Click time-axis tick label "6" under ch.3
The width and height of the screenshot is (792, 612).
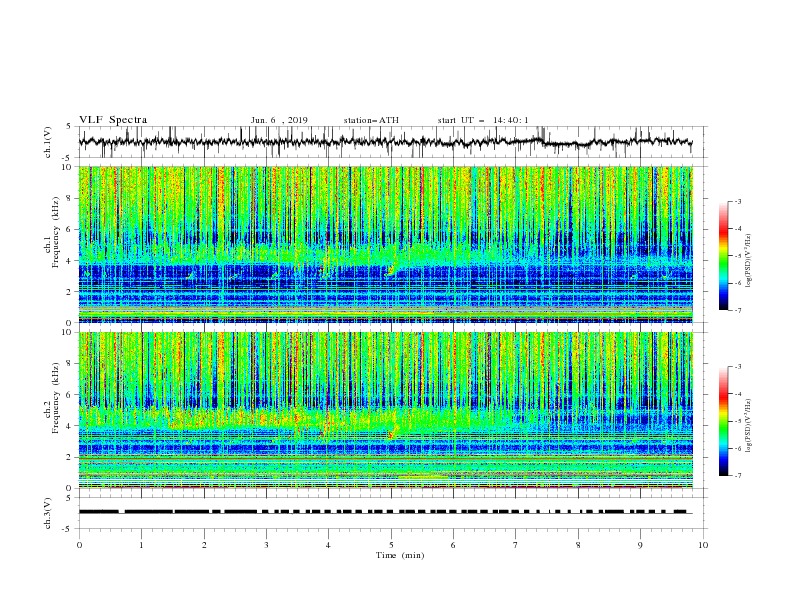(454, 545)
